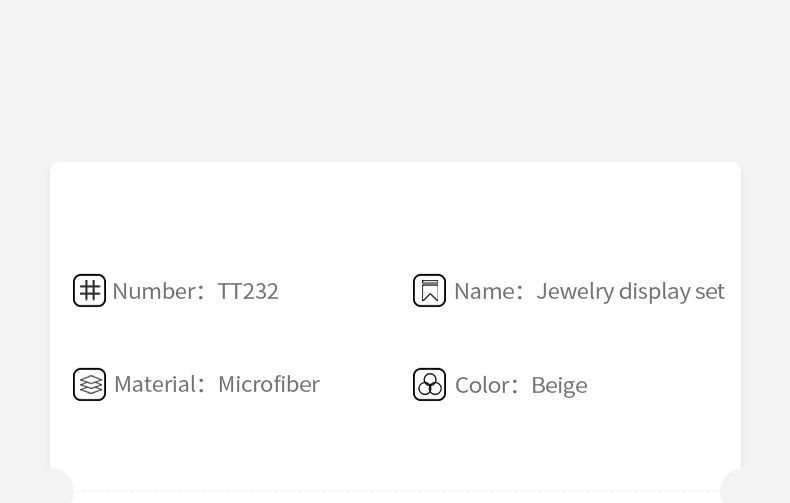Click the word display in the name
The height and width of the screenshot is (503, 790).
tap(654, 292)
